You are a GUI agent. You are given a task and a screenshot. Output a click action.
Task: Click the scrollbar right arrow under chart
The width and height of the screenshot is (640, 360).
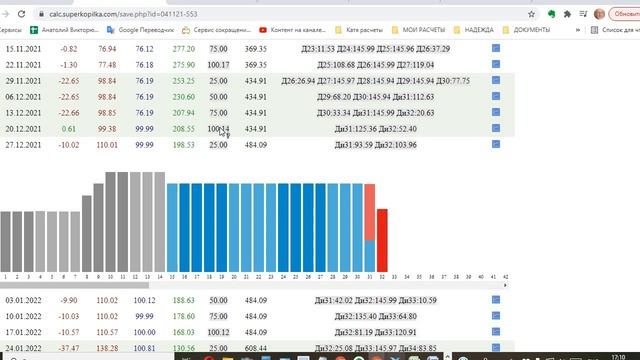(x=505, y=285)
